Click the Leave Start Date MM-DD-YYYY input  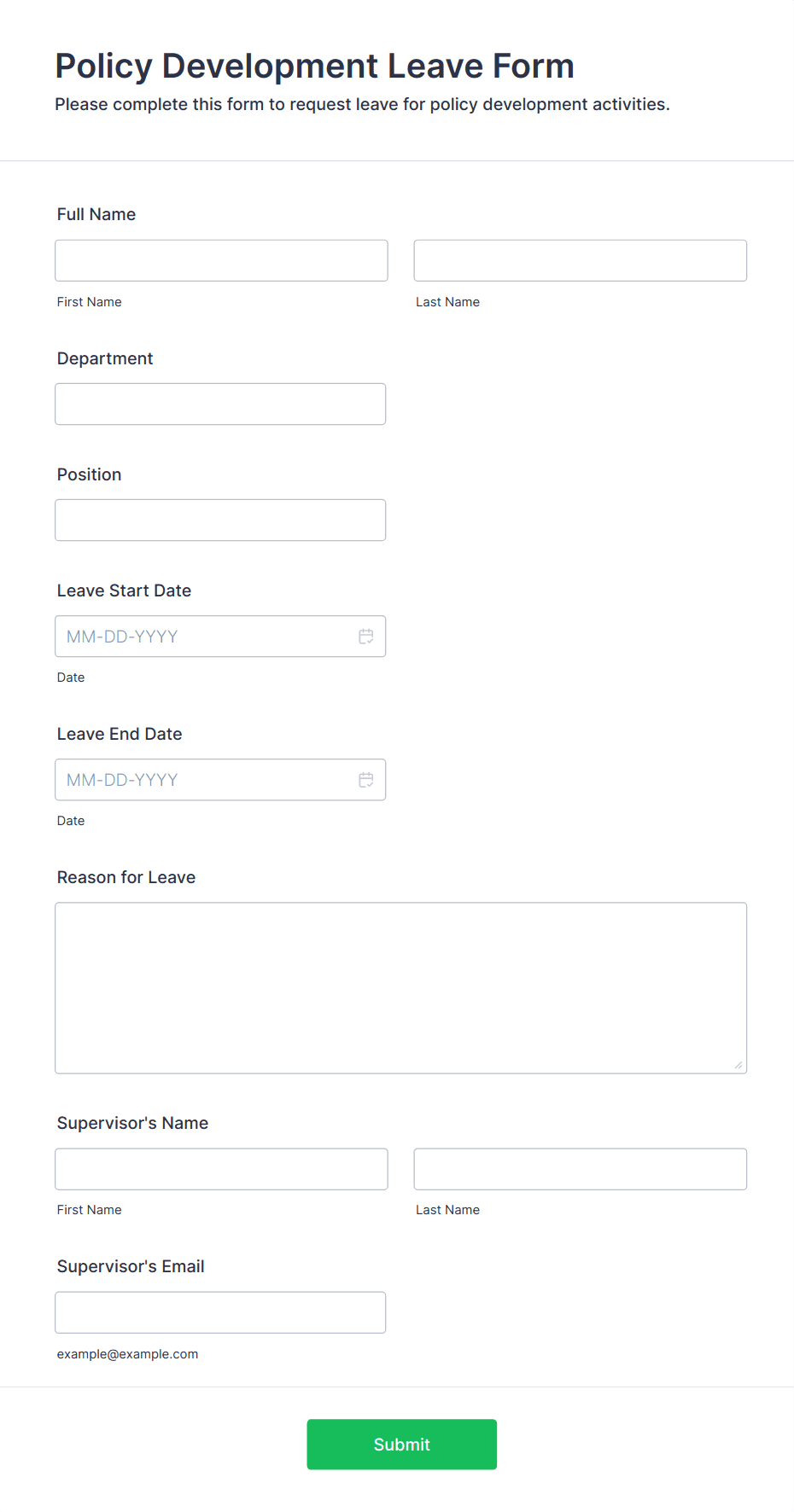[x=205, y=637]
